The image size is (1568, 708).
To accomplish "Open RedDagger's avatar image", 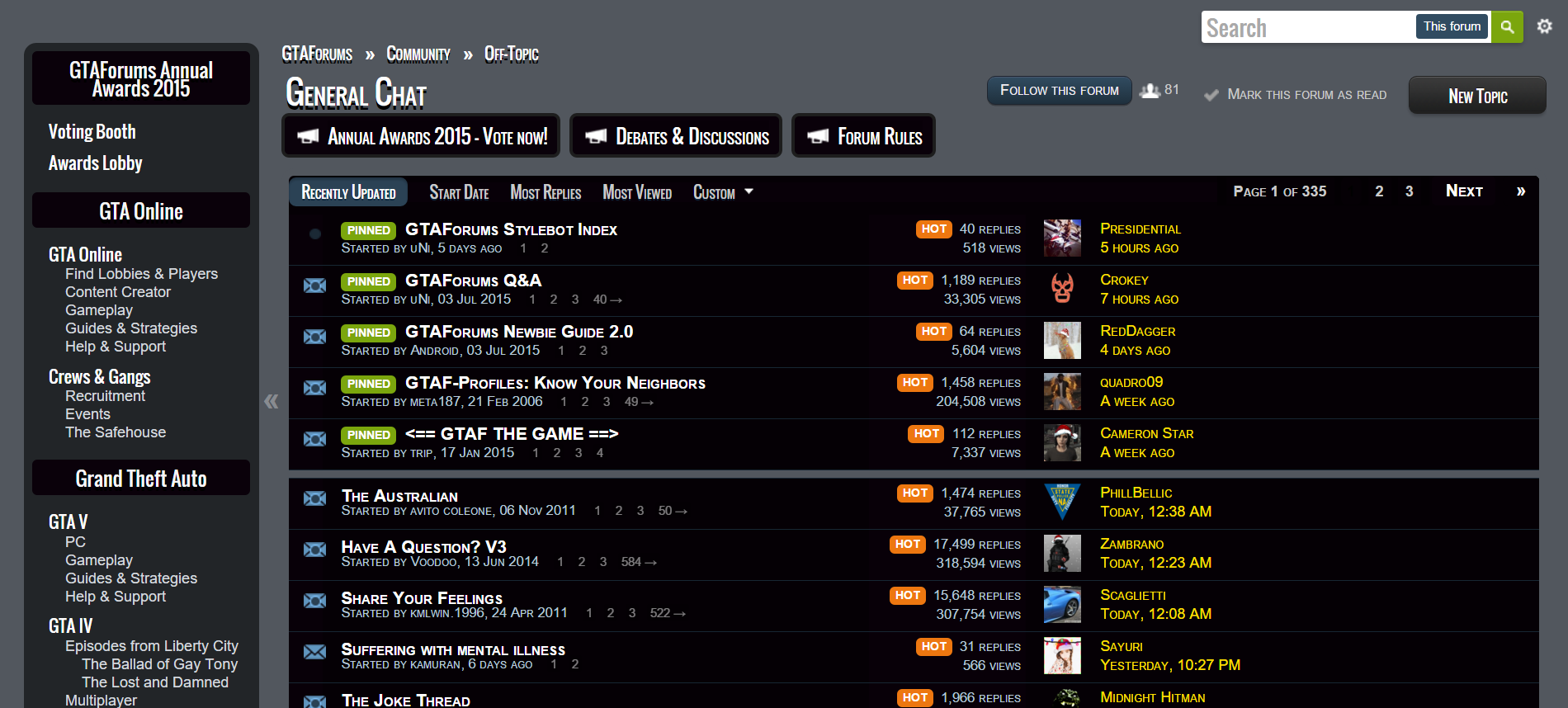I will (1062, 340).
